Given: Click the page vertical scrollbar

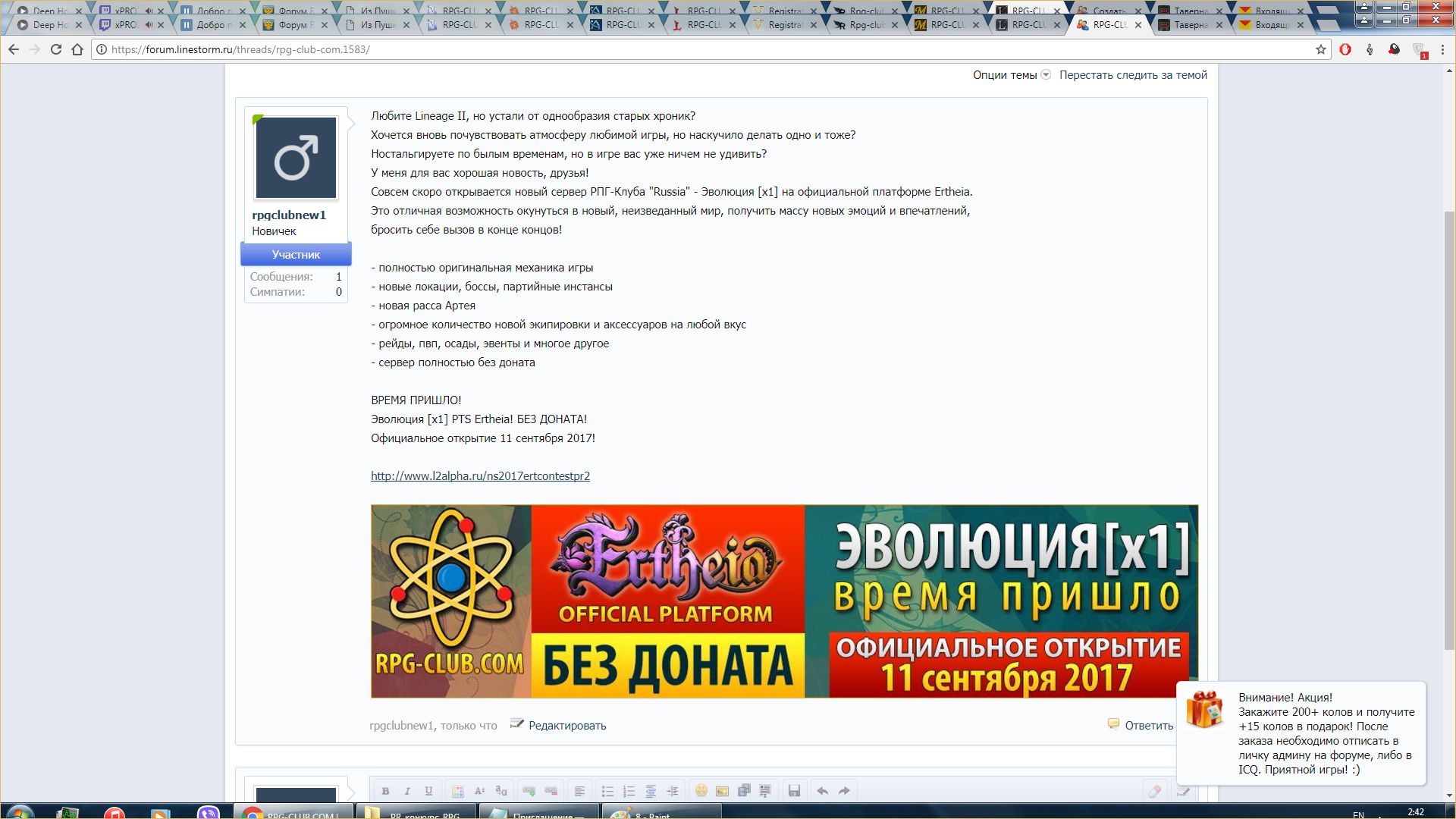Looking at the screenshot, I should pyautogui.click(x=1449, y=432).
